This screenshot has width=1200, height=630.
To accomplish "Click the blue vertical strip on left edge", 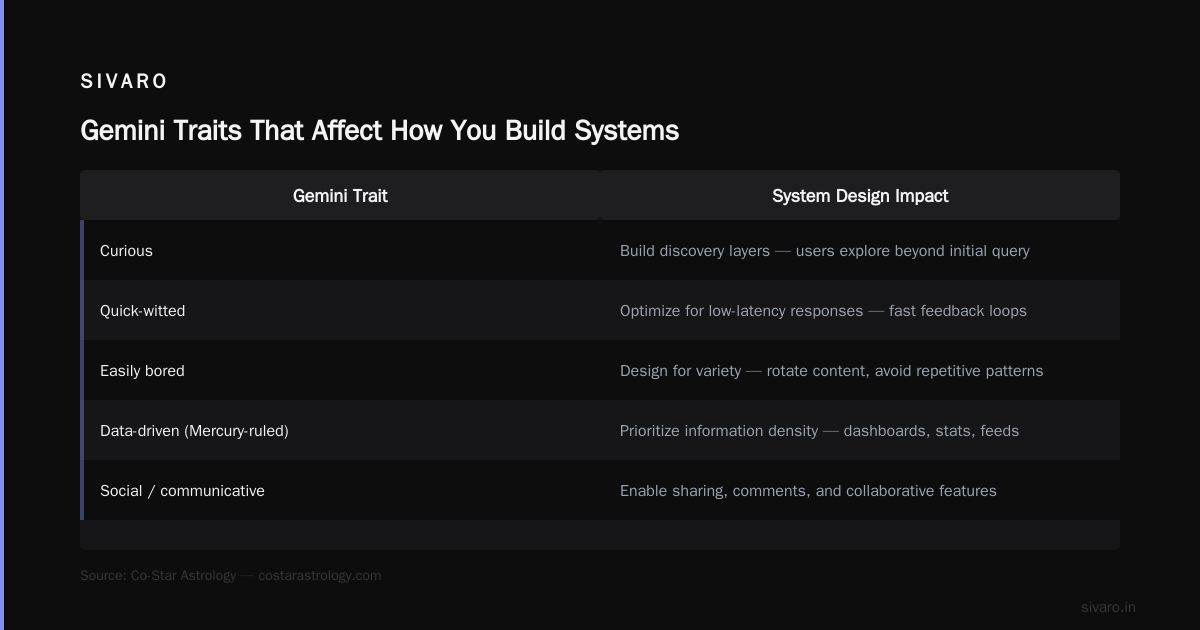I will coord(2,315).
